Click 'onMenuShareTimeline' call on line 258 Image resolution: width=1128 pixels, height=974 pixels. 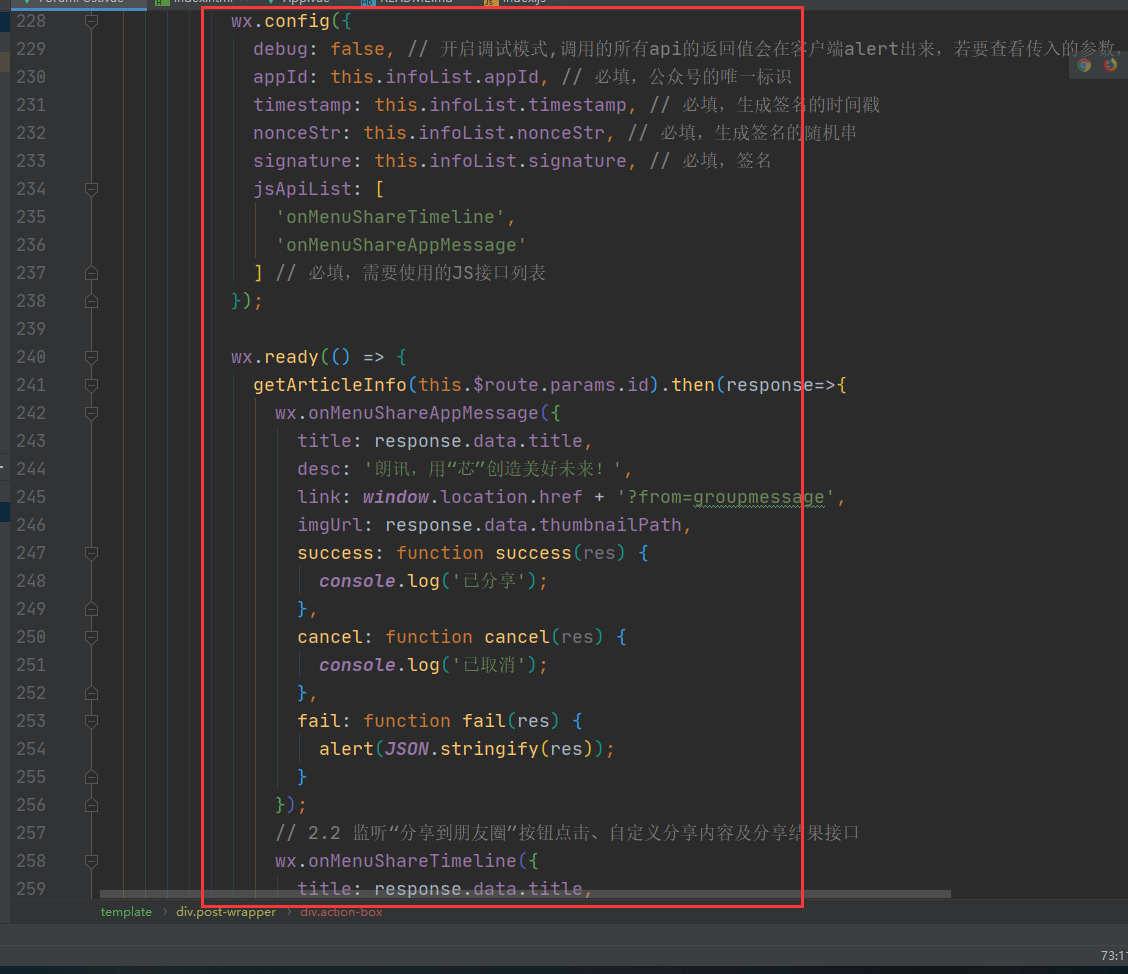(x=412, y=861)
